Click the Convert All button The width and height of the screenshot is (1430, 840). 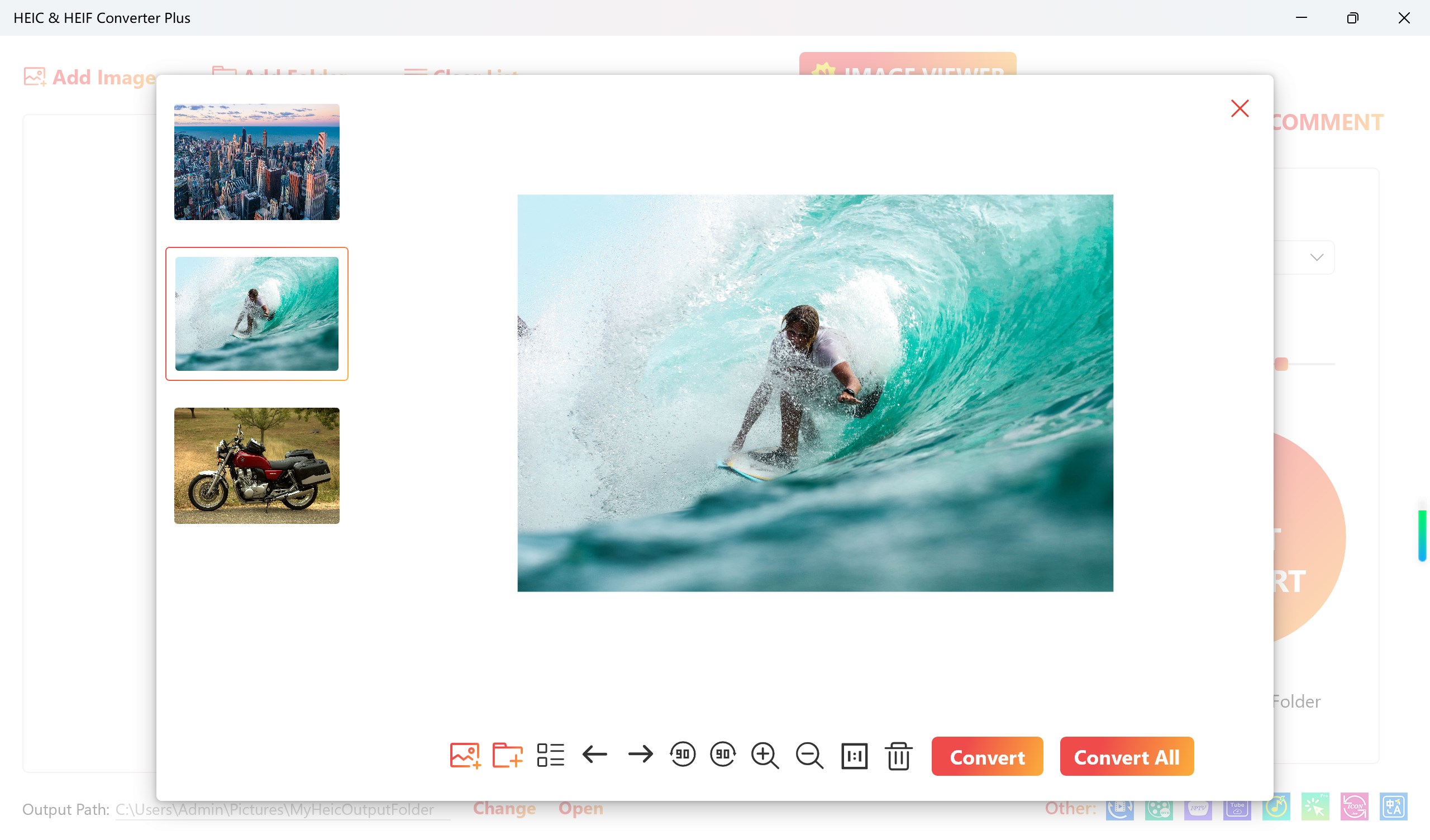click(1127, 757)
